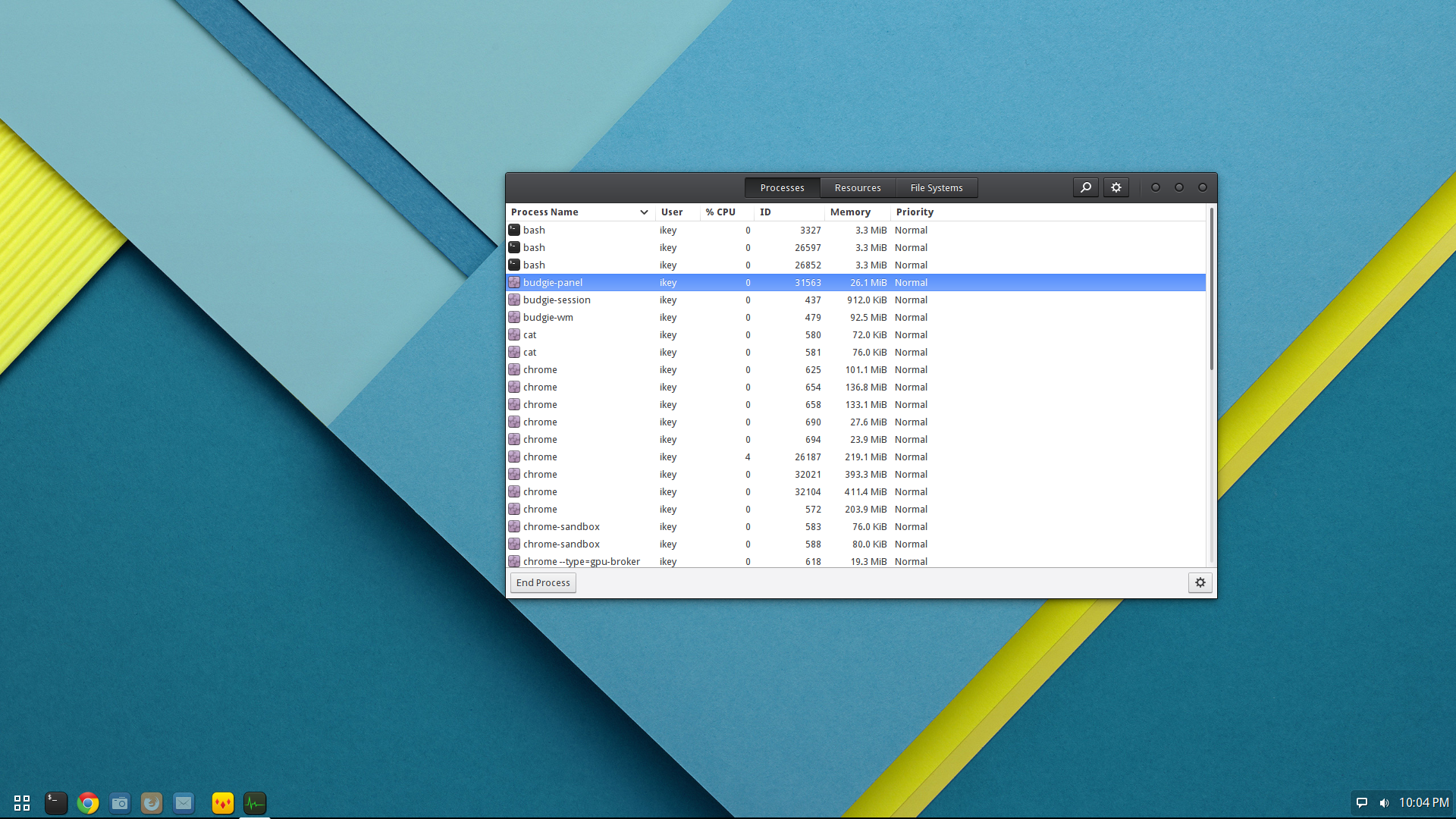Launch Google Chrome from the panel
1456x819 pixels.
point(88,803)
